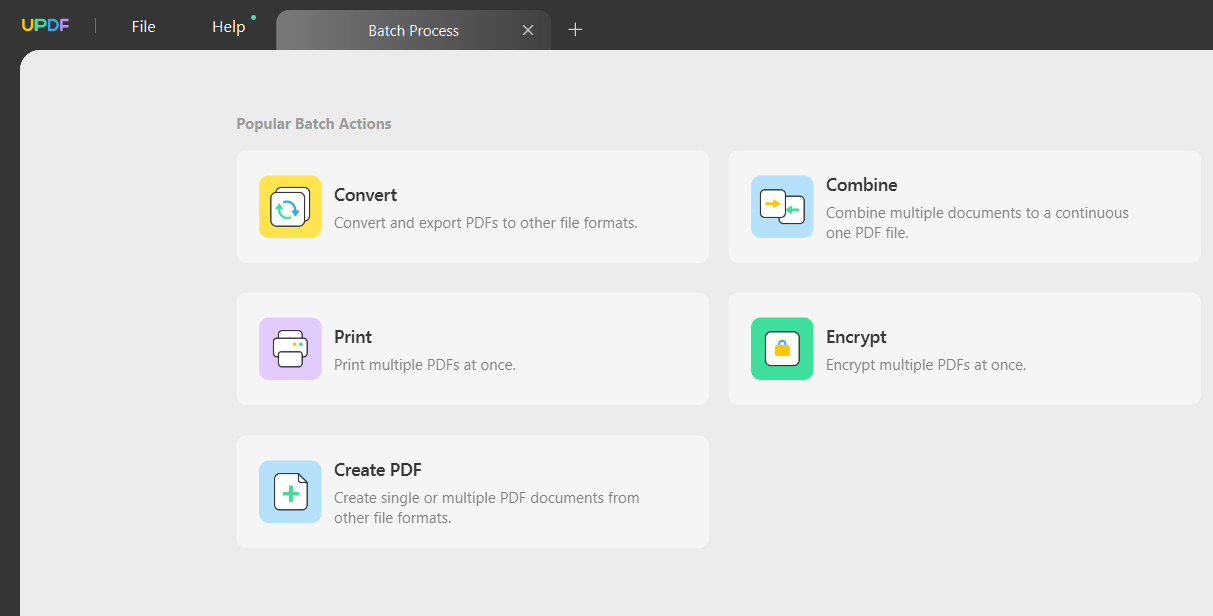Click the Encrypt padlock icon
The width and height of the screenshot is (1213, 616).
coord(781,349)
